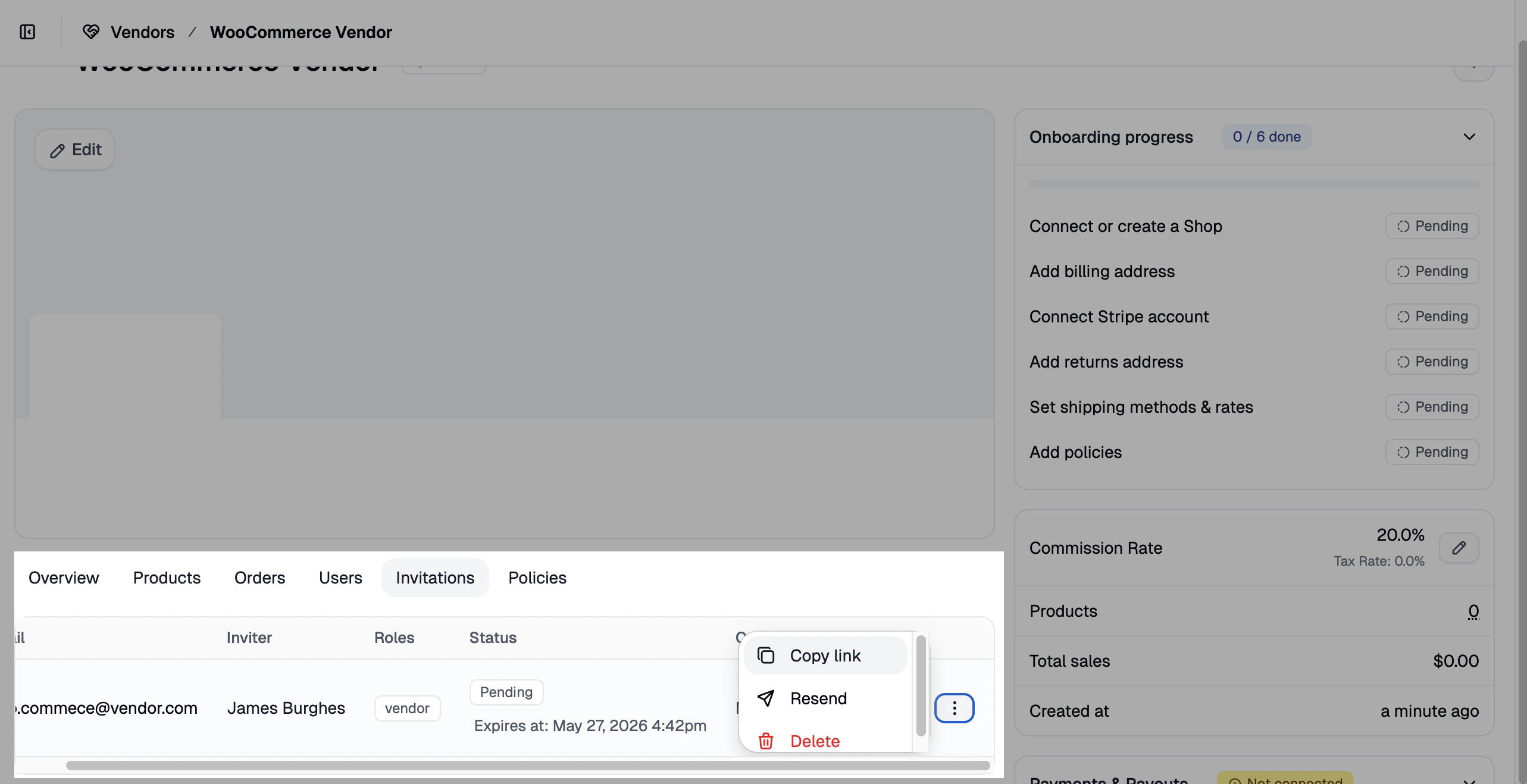This screenshot has width=1527, height=784.
Task: Click the Edit button
Action: 75,150
